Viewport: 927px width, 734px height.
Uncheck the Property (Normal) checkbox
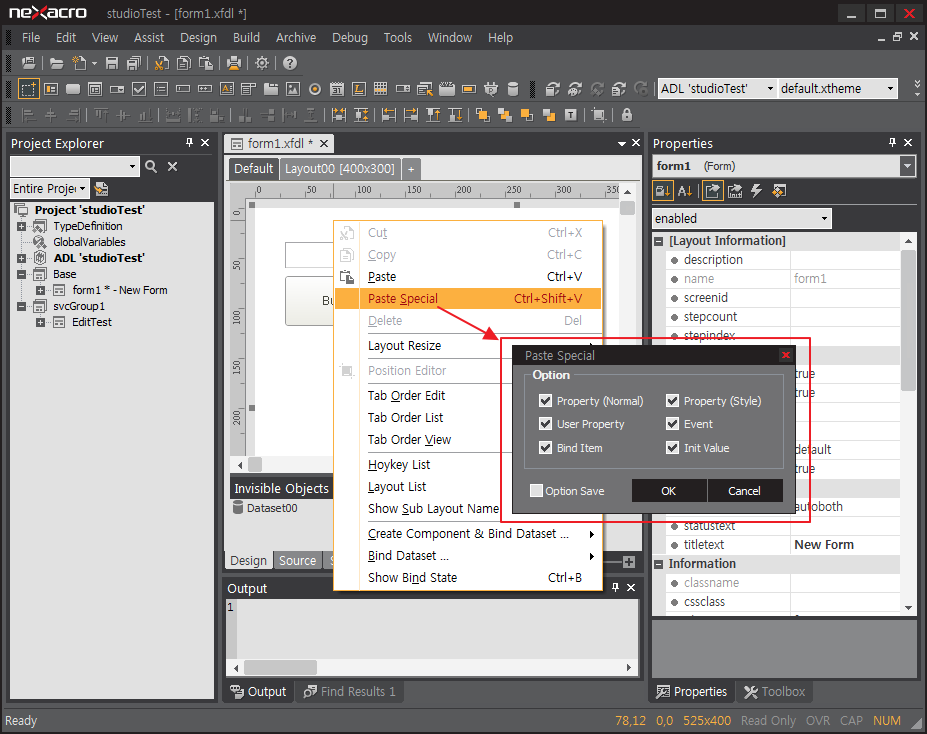(x=545, y=401)
